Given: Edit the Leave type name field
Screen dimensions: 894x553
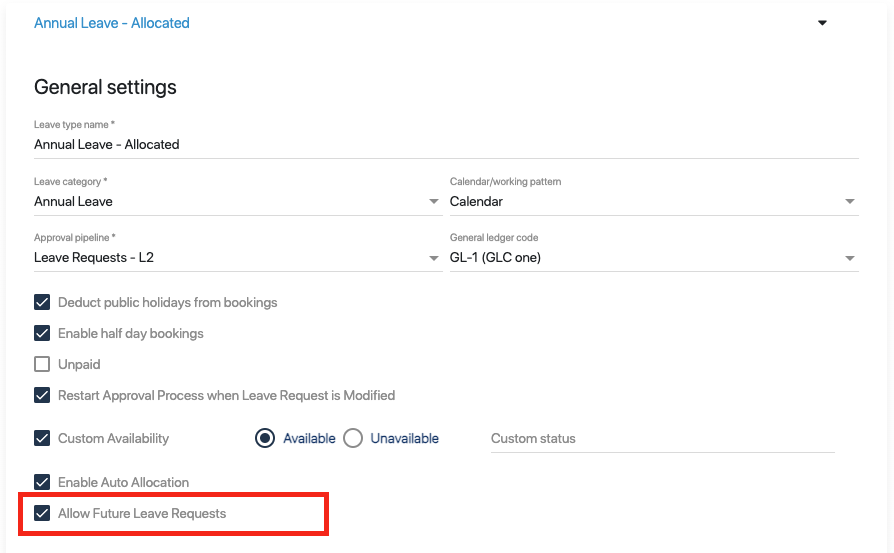Looking at the screenshot, I should pos(446,144).
